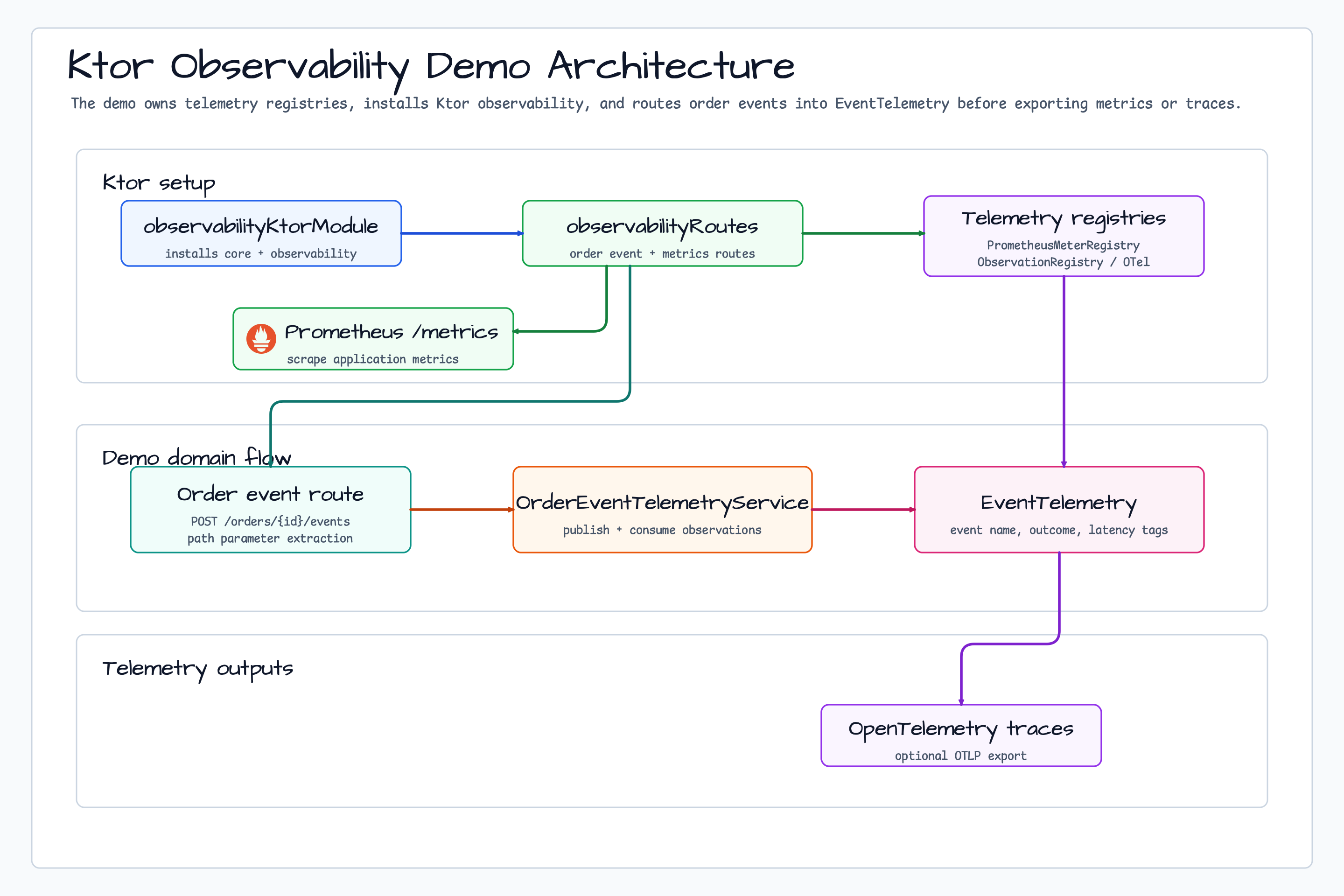Viewport: 1344px width, 896px height.
Task: Select the Order event route node
Action: coord(270,510)
